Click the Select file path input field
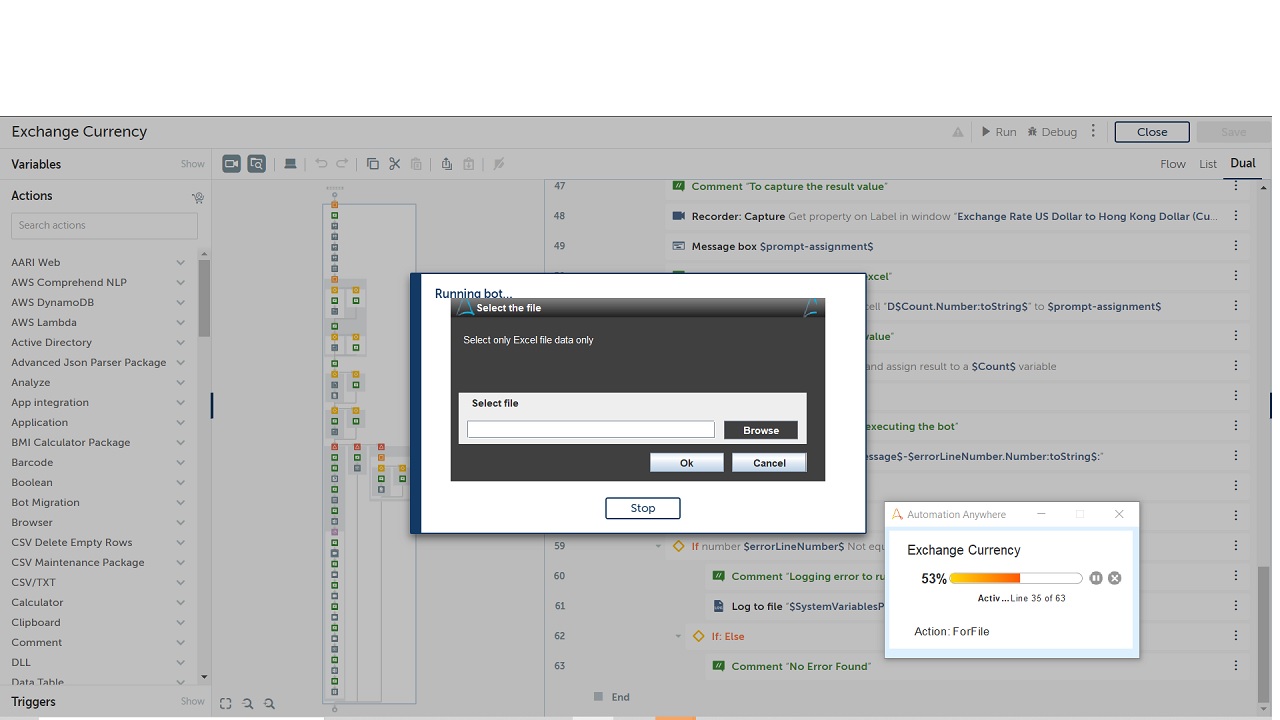Screen dimensions: 1280x720 click(x=591, y=429)
